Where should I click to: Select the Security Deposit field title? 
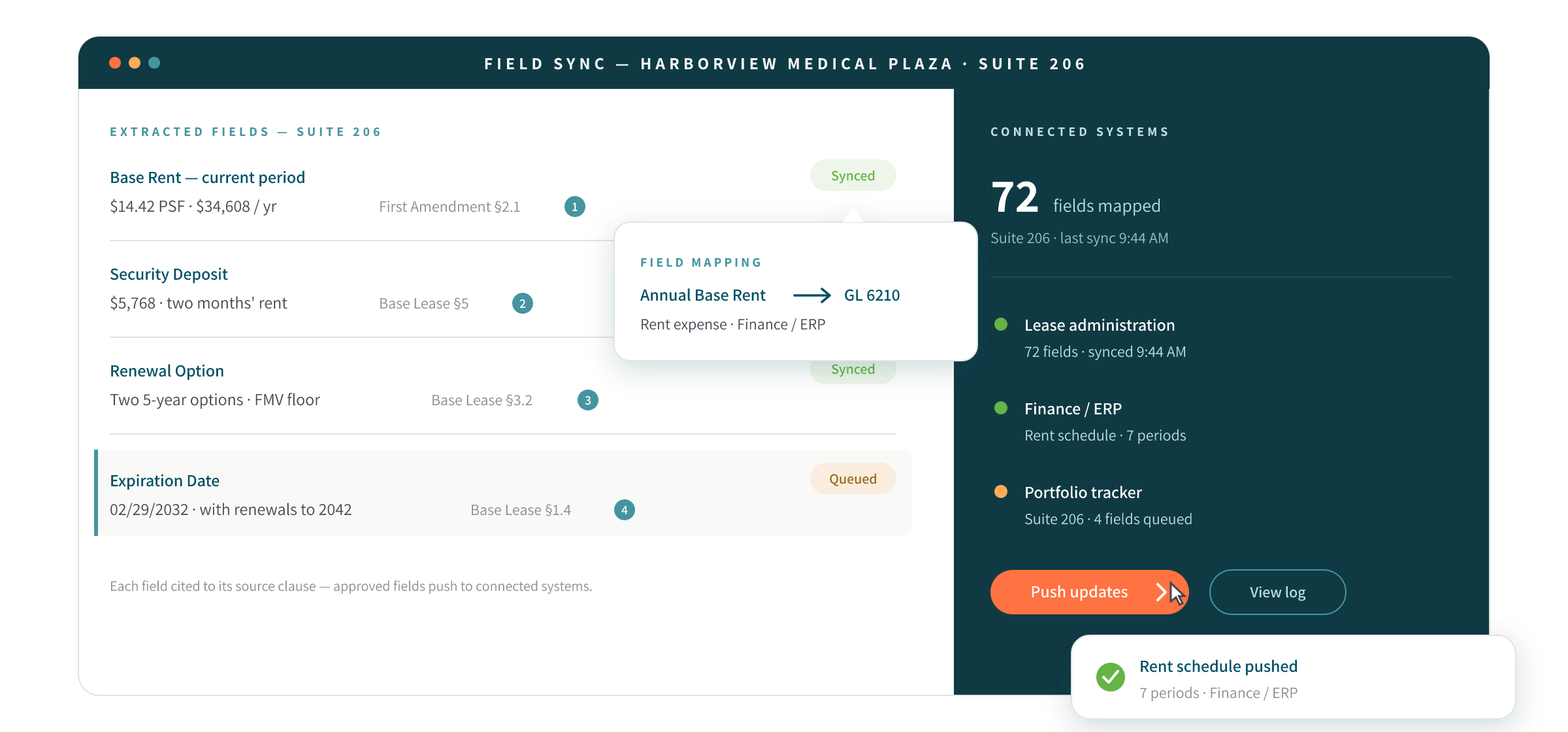(x=169, y=274)
